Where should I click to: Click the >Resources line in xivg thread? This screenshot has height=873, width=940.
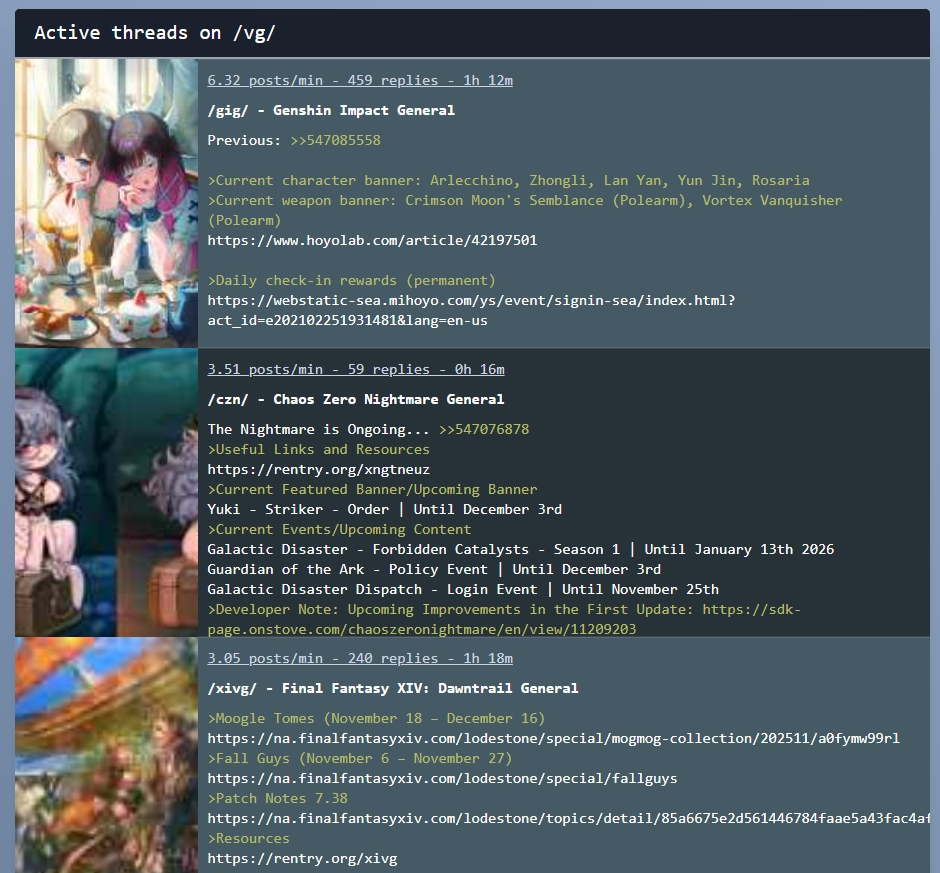tap(248, 839)
